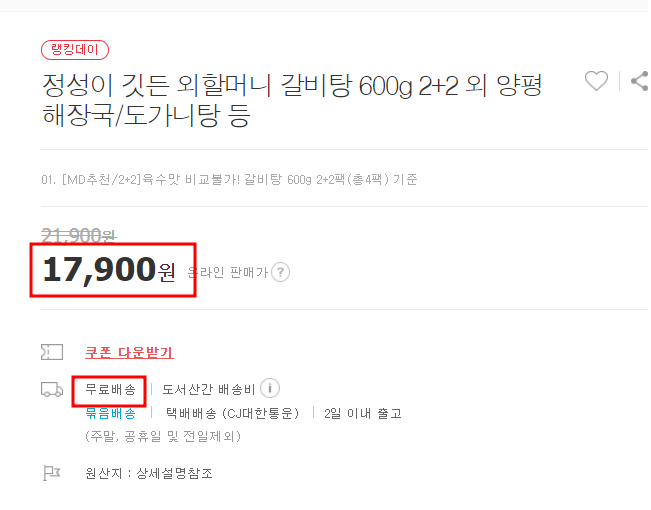Click the delivery truck icon
Viewport: 651px width, 510px height.
[52, 390]
